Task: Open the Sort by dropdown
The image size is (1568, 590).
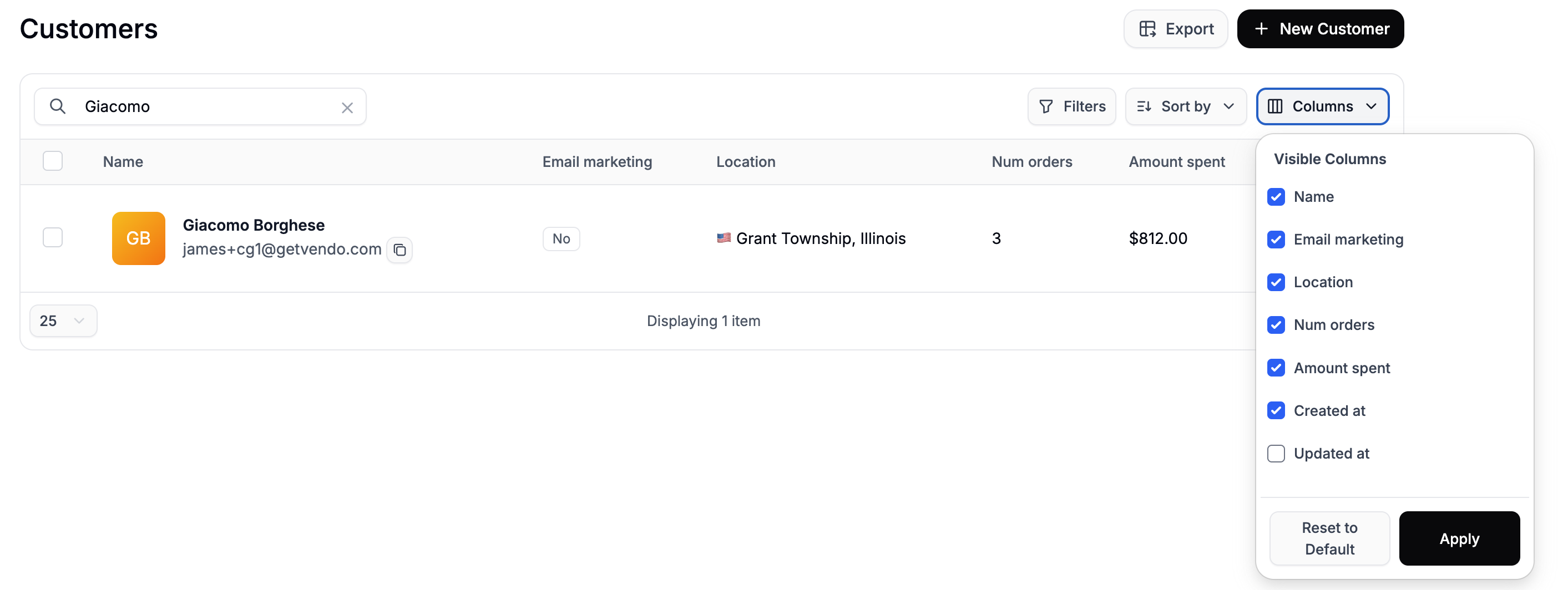Action: coord(1185,106)
